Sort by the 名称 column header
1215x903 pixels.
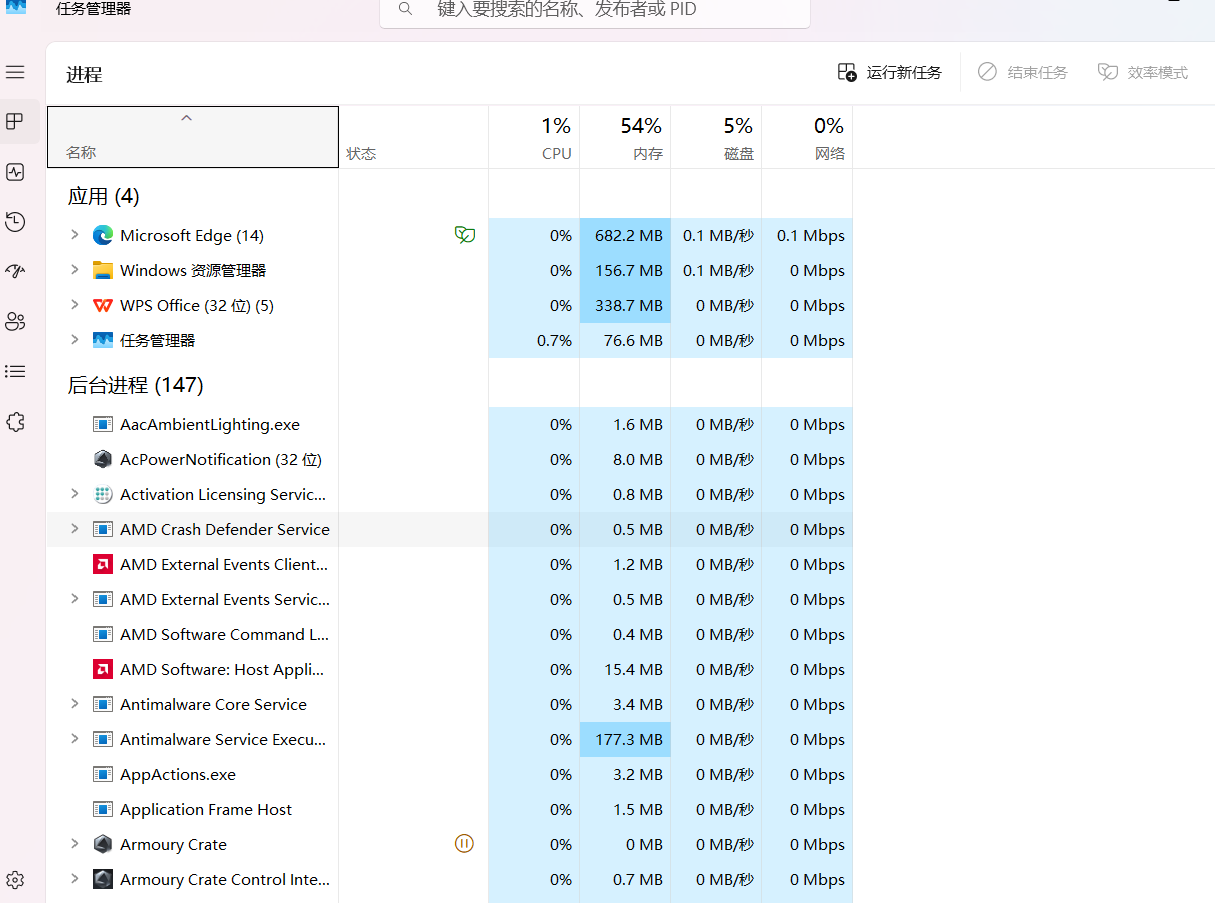tap(193, 137)
